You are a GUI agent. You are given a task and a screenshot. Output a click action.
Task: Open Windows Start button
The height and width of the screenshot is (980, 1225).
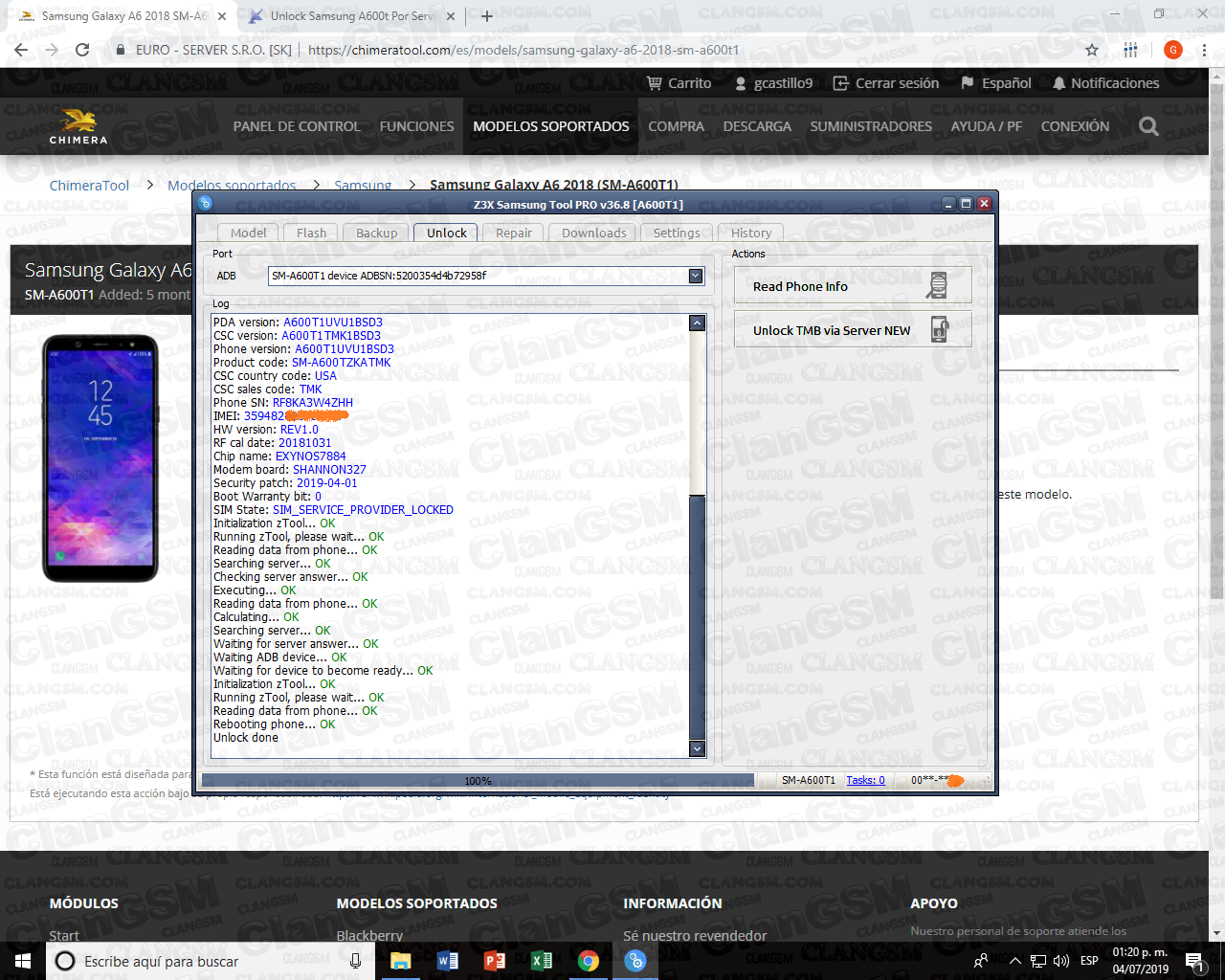coord(23,961)
